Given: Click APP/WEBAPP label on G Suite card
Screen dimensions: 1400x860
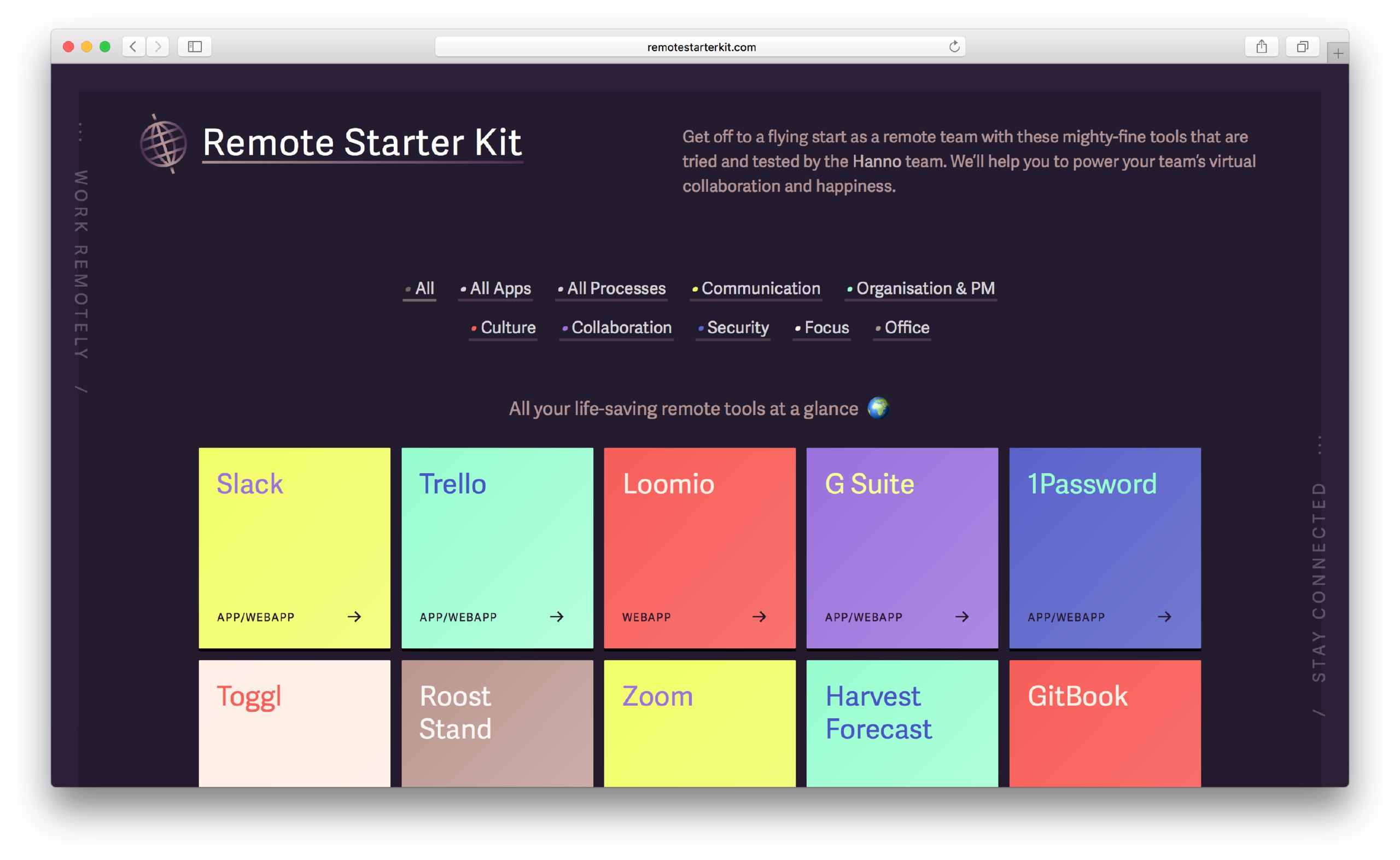Looking at the screenshot, I should coord(864,617).
